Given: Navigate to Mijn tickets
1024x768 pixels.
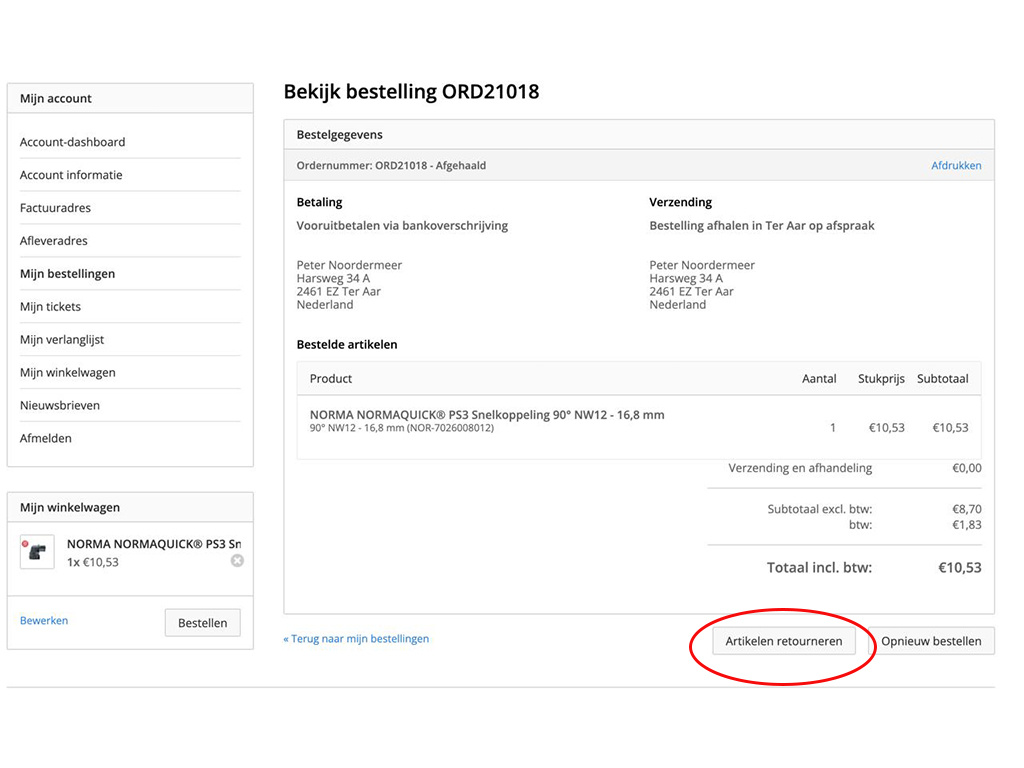Looking at the screenshot, I should coord(50,307).
